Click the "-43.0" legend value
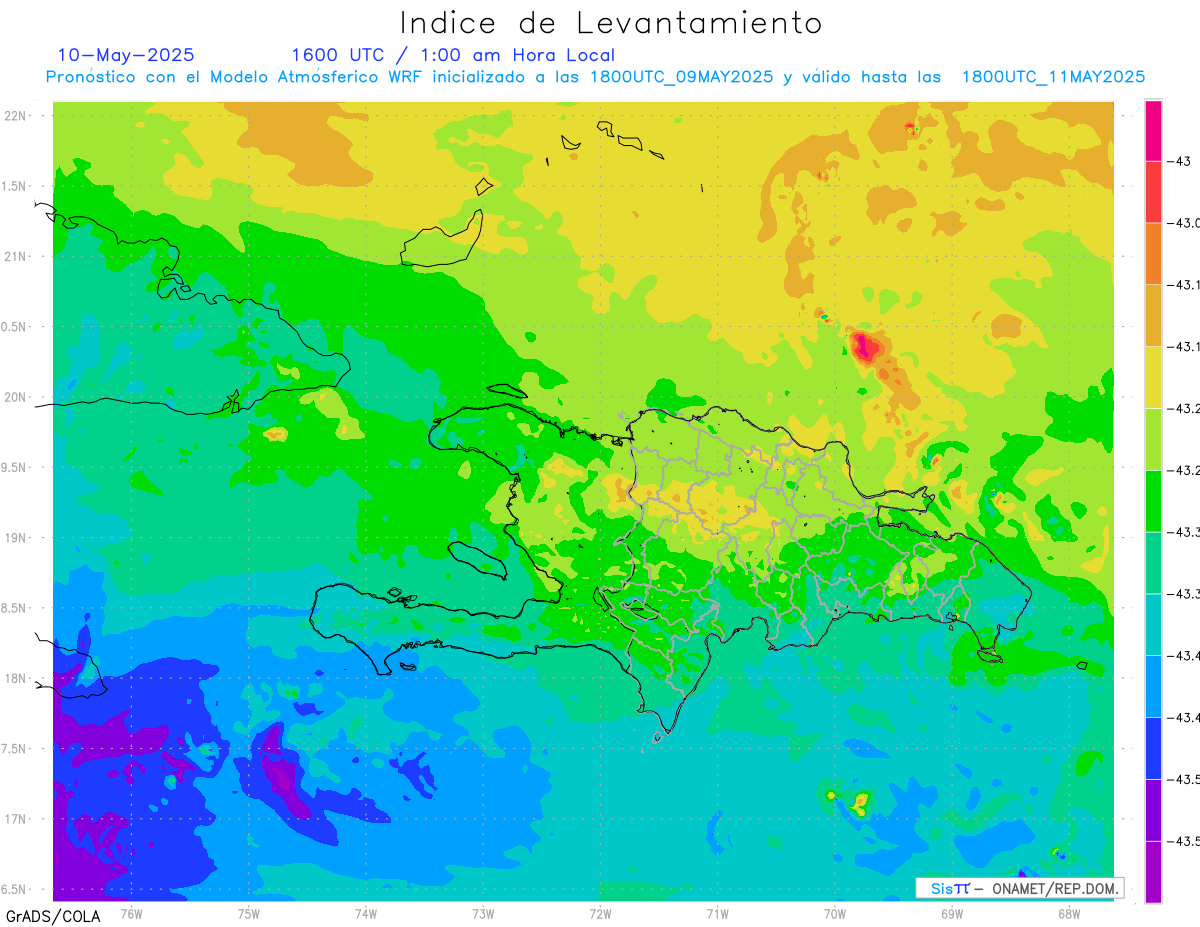Screen dimensions: 1200x927 tap(1184, 223)
